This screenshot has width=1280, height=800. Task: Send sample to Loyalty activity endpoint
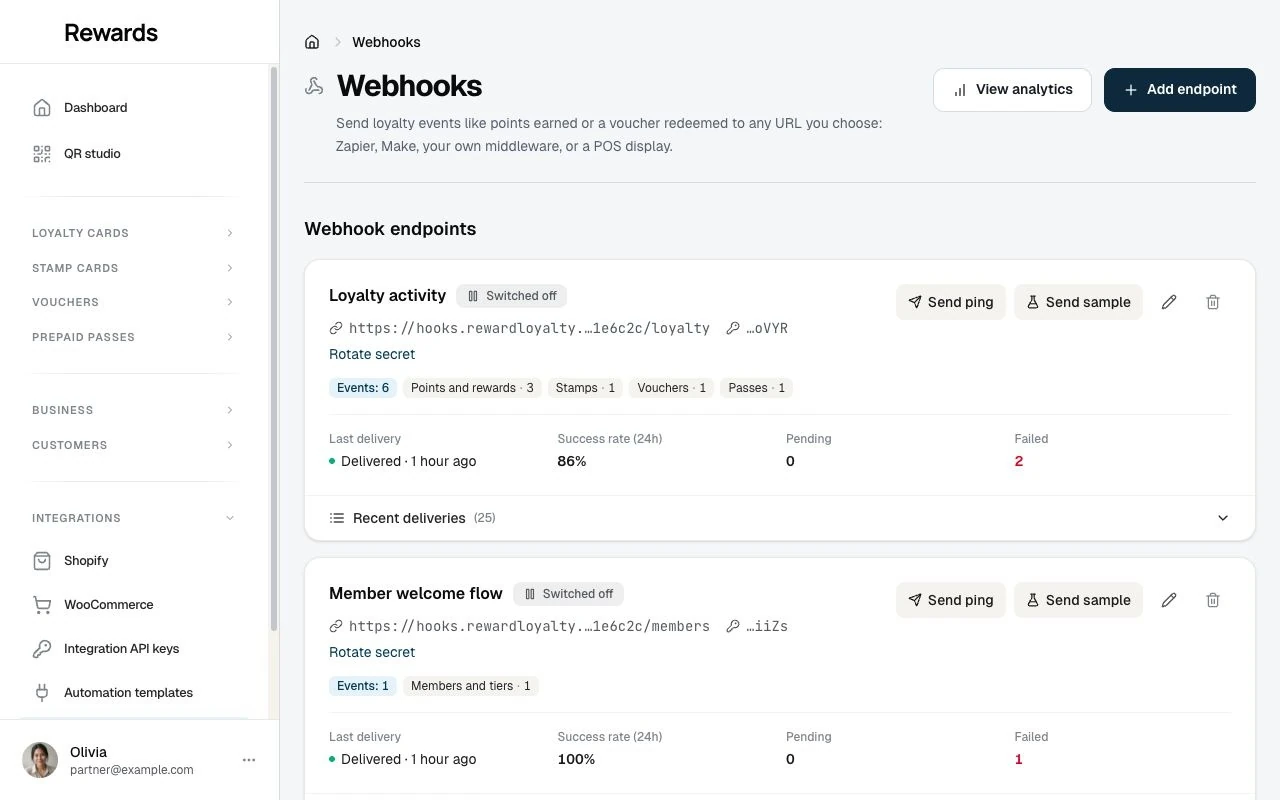1078,302
